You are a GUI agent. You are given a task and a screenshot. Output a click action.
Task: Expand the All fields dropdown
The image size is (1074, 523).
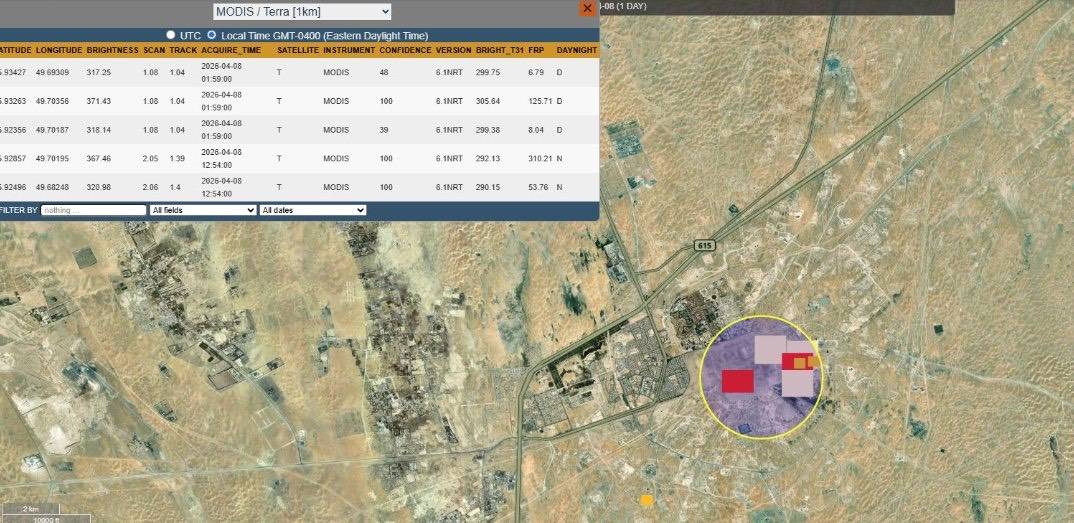click(203, 210)
